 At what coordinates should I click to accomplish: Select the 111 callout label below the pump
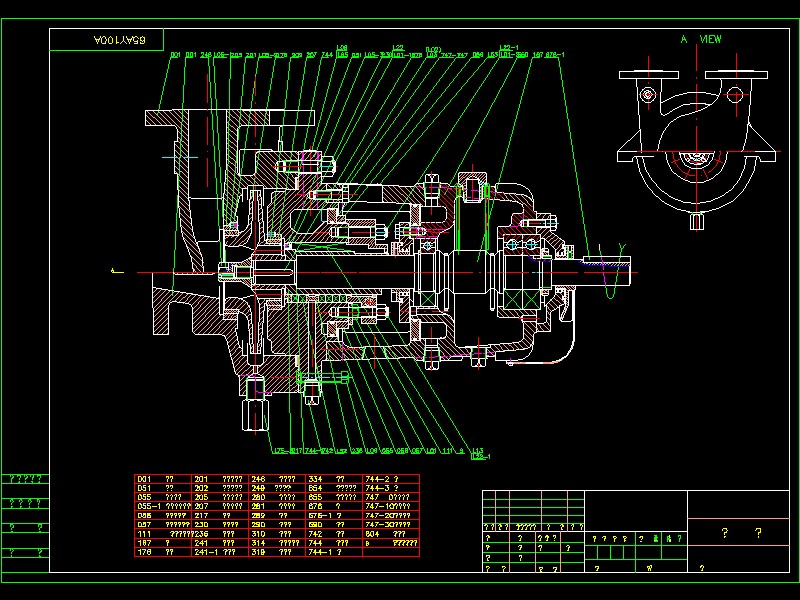[x=447, y=451]
